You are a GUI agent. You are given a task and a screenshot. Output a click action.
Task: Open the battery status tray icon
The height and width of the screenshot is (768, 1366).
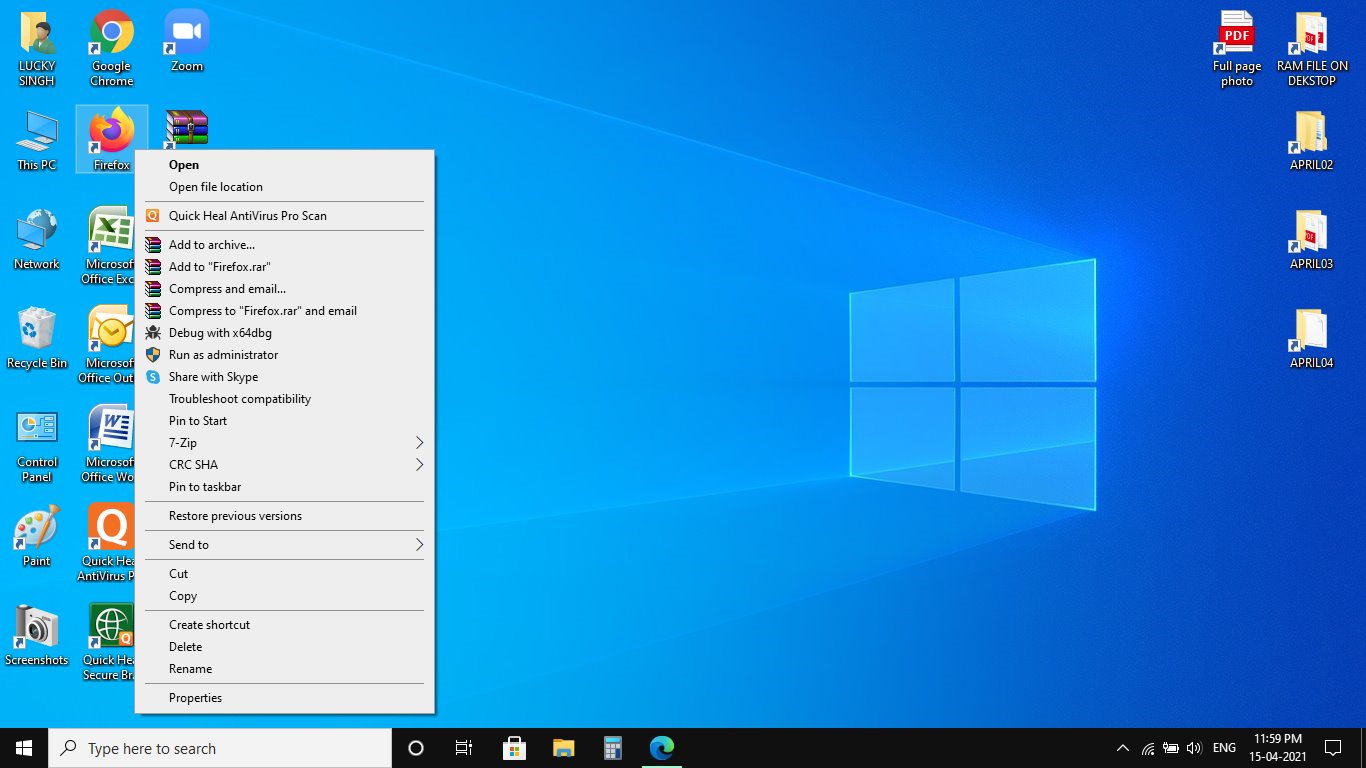click(x=1171, y=748)
